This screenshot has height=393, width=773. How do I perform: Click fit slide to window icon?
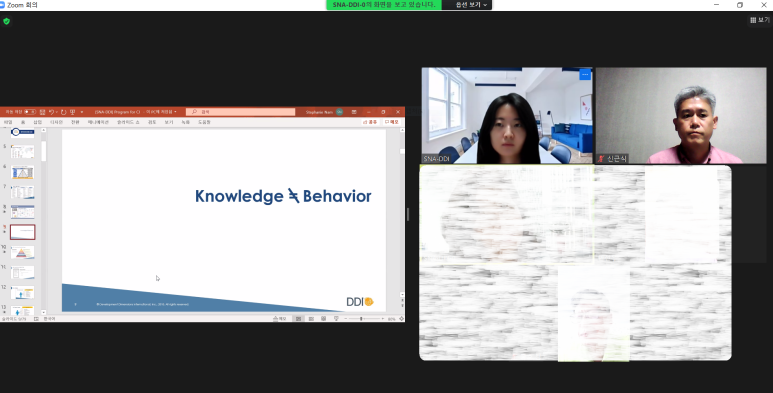pos(401,319)
